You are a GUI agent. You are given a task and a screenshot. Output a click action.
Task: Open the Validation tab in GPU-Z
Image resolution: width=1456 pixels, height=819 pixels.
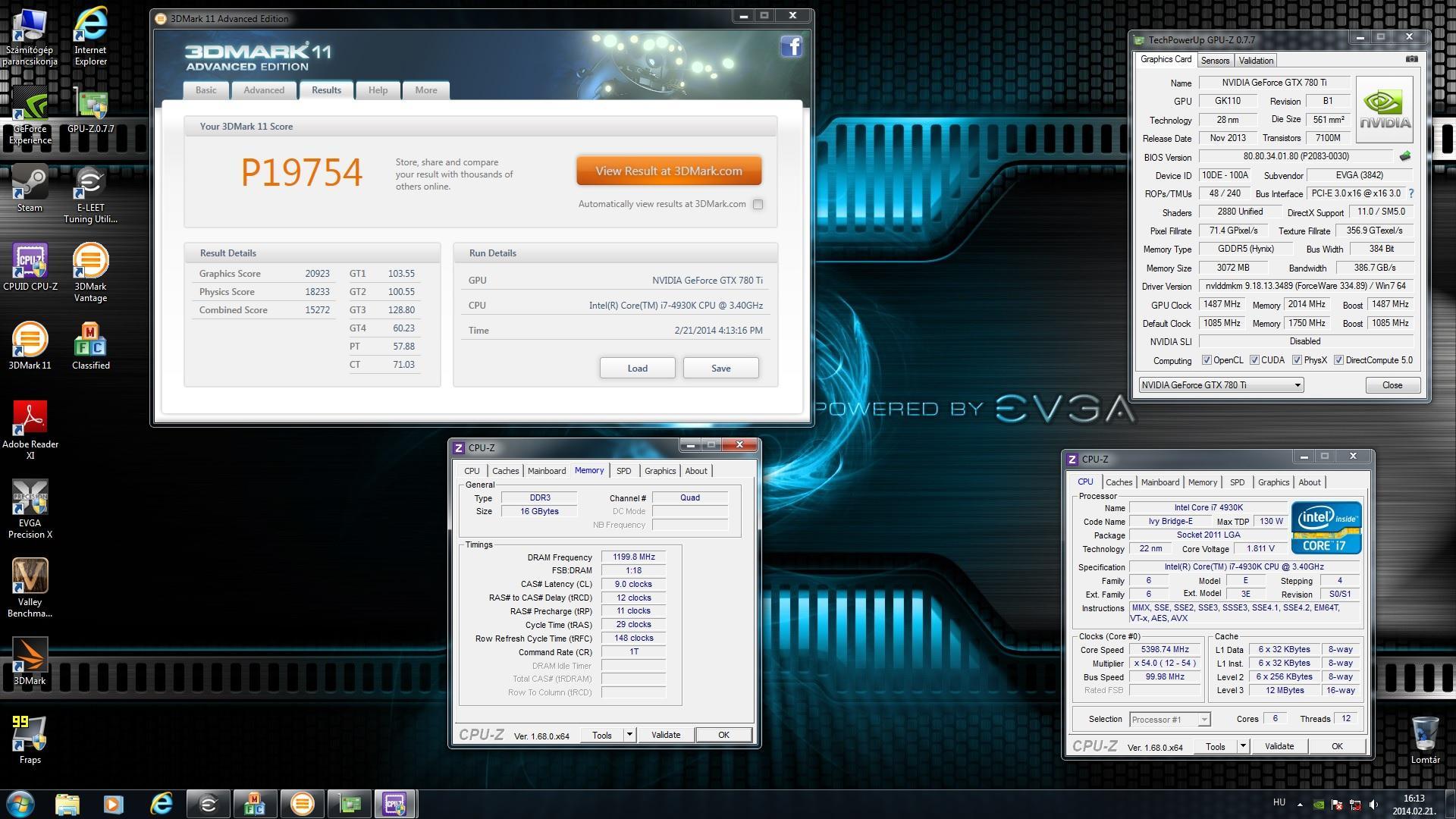(1256, 61)
